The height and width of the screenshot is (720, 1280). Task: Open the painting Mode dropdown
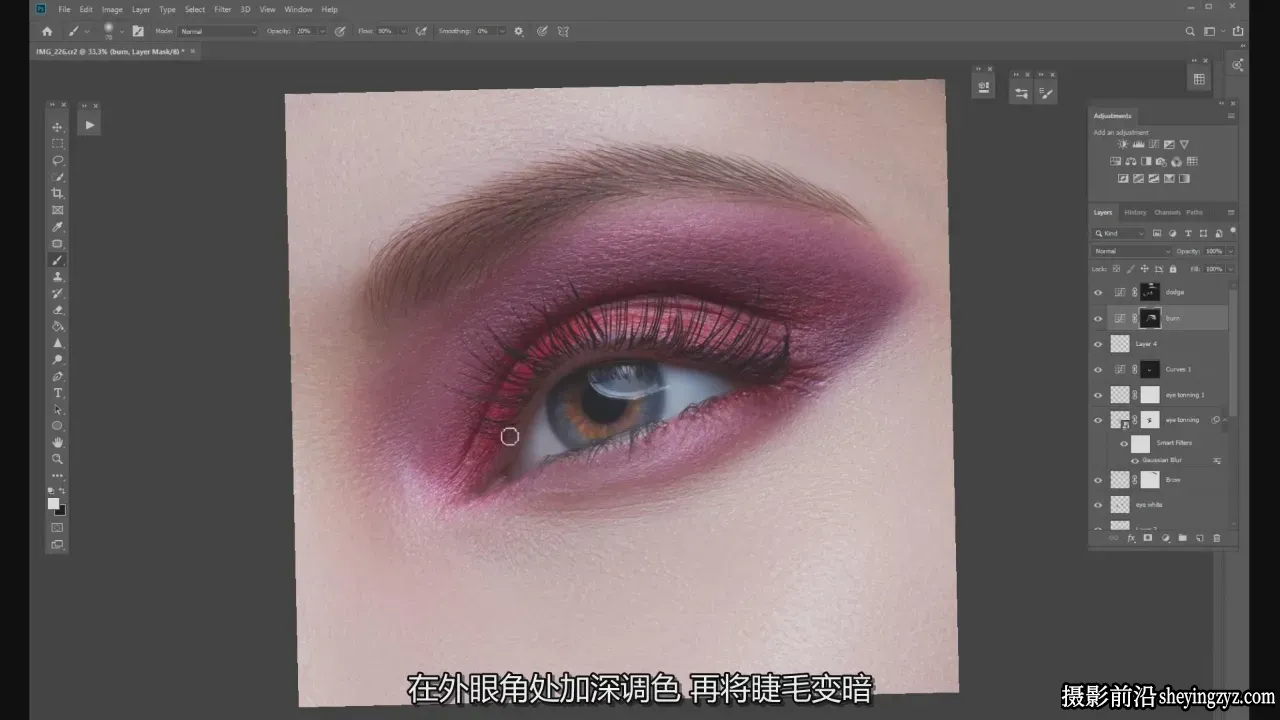pyautogui.click(x=218, y=31)
